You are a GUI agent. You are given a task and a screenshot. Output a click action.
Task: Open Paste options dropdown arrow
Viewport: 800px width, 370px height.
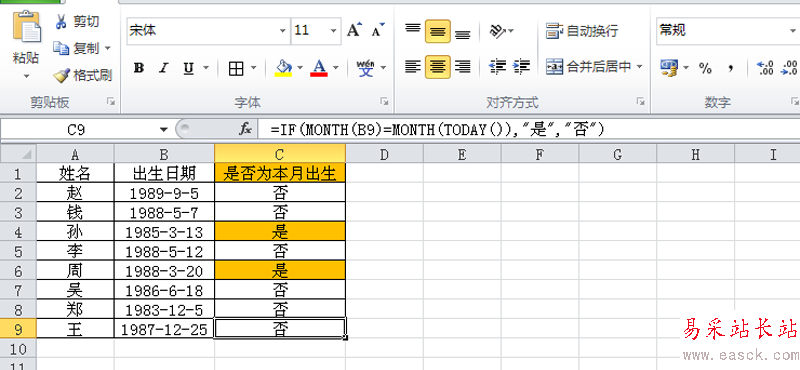tap(26, 77)
